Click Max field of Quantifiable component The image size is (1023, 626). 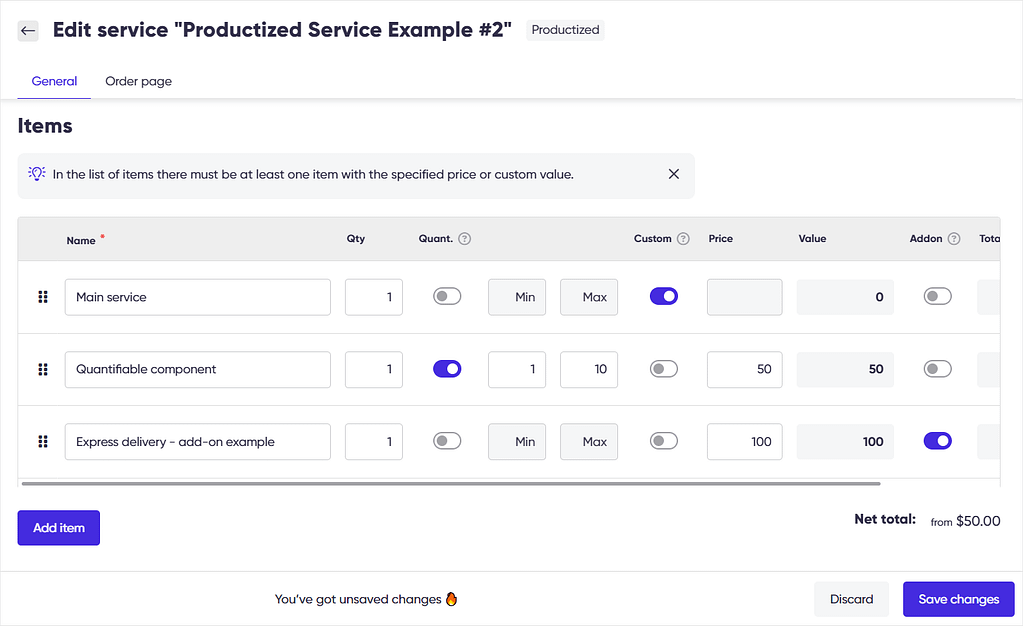588,369
